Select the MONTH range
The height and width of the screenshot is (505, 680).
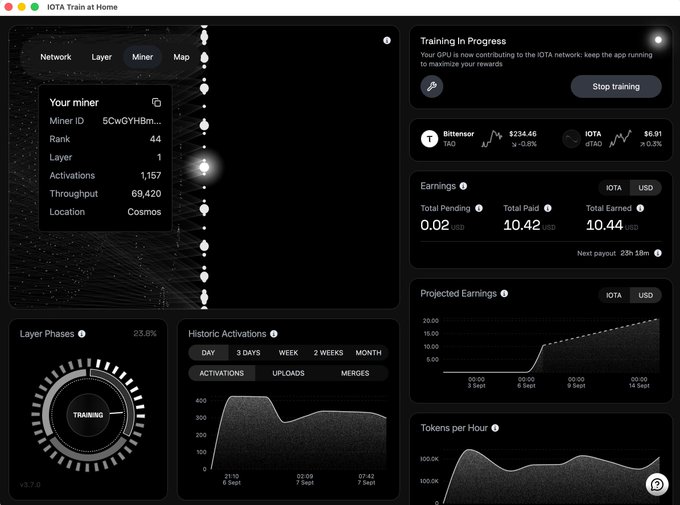(369, 353)
